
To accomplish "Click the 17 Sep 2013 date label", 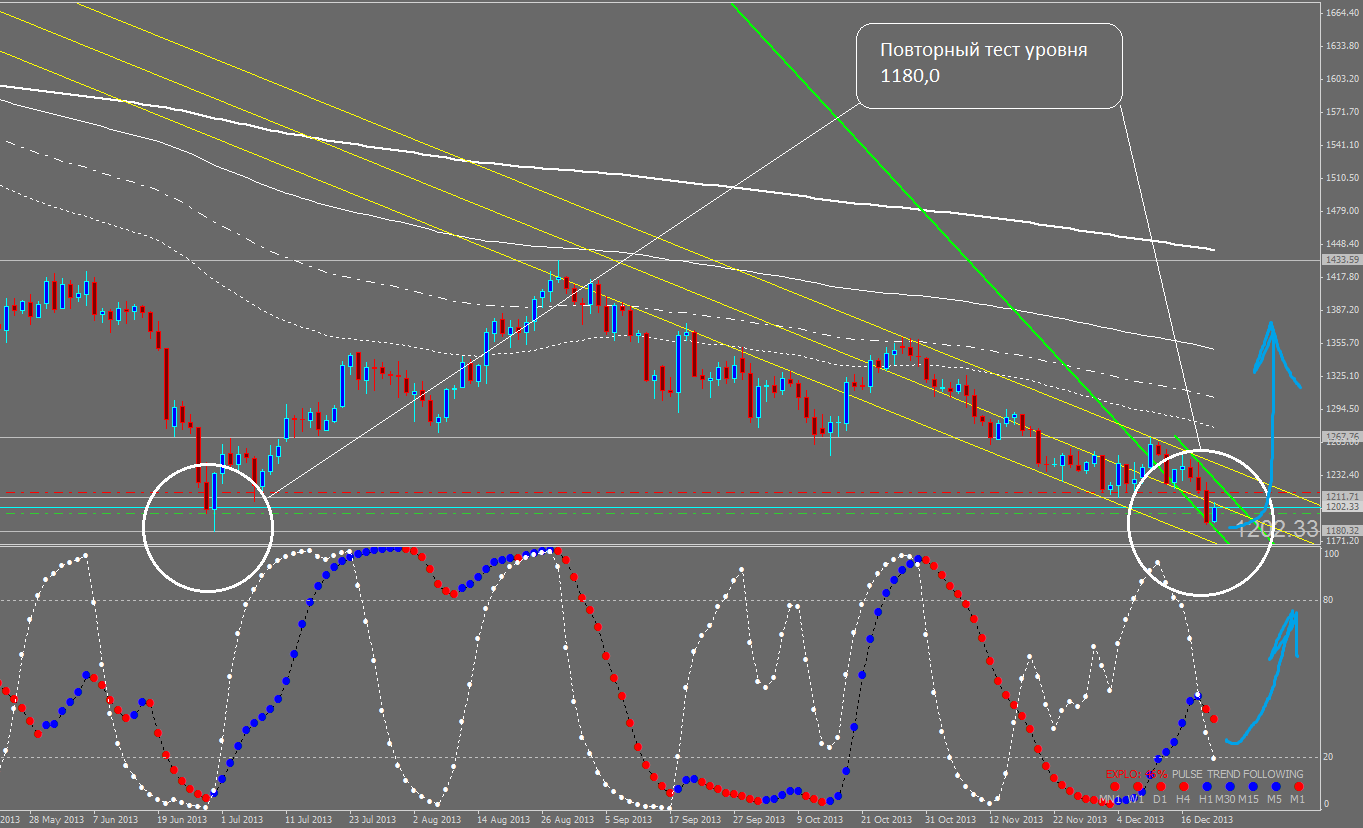I will coord(695,820).
